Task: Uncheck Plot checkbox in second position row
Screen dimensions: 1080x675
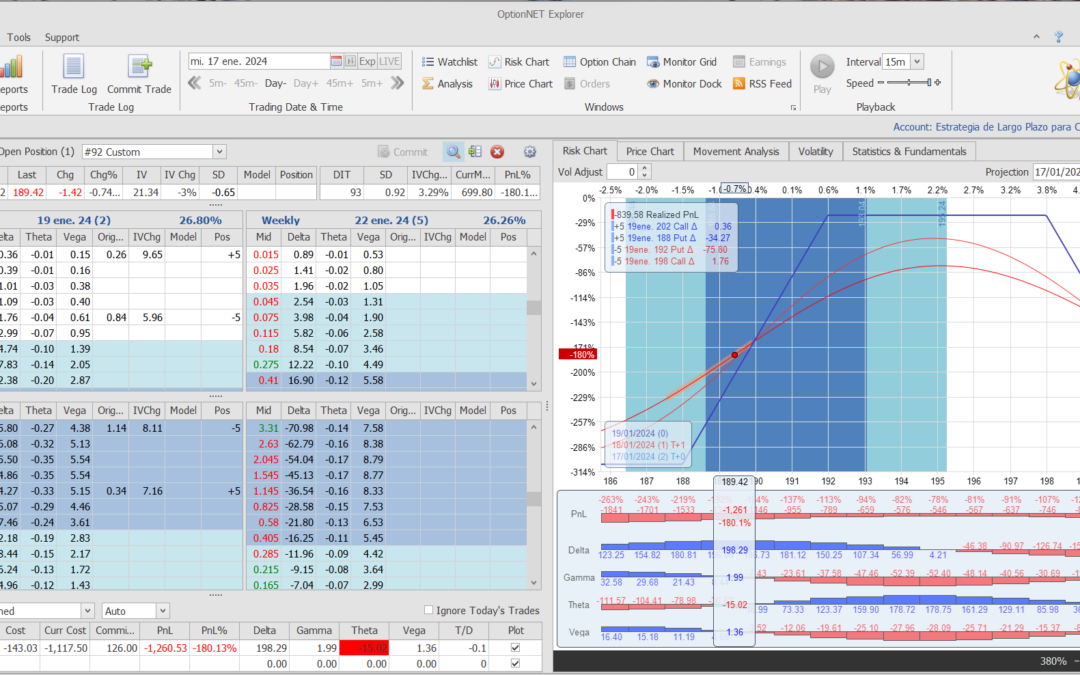Action: point(515,664)
